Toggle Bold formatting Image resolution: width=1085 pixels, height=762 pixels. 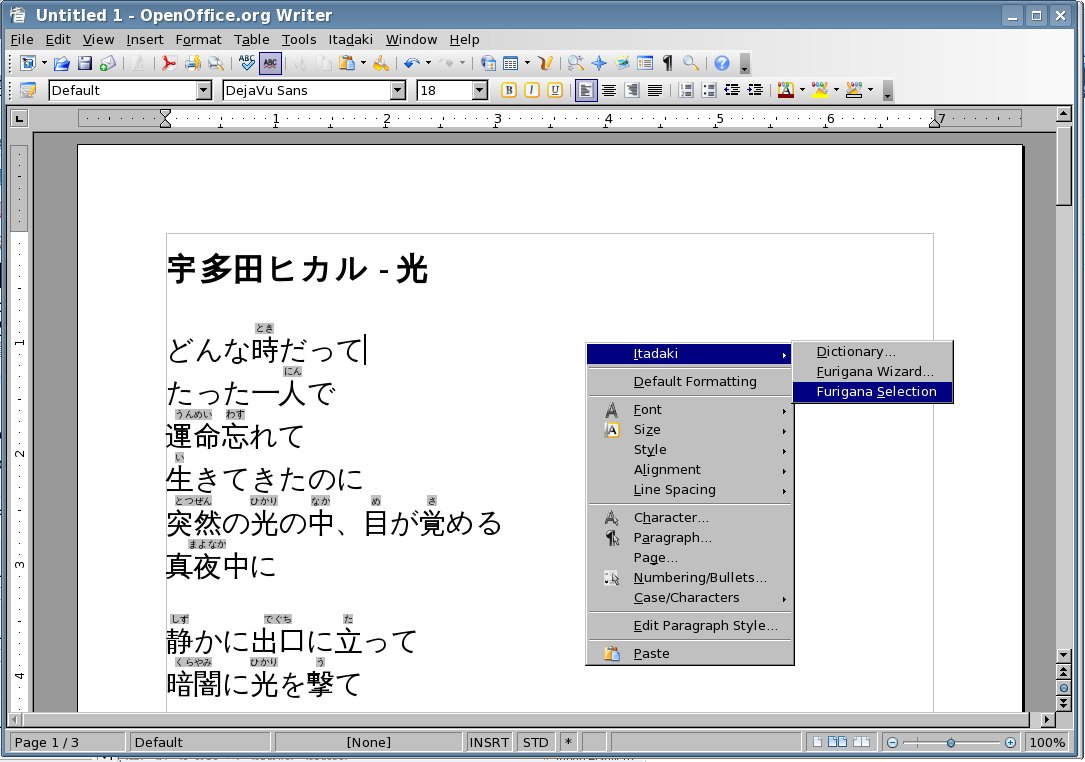coord(509,90)
